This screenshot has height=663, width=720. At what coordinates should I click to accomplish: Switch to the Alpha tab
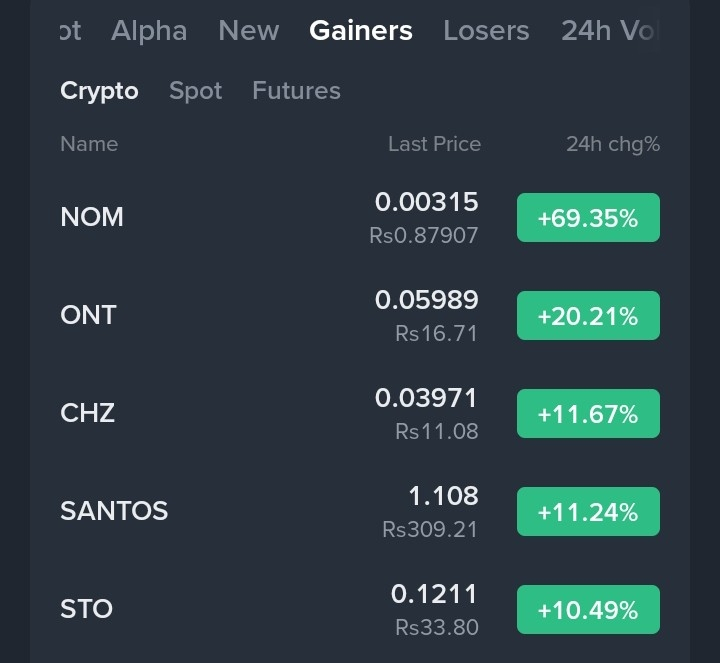(149, 31)
